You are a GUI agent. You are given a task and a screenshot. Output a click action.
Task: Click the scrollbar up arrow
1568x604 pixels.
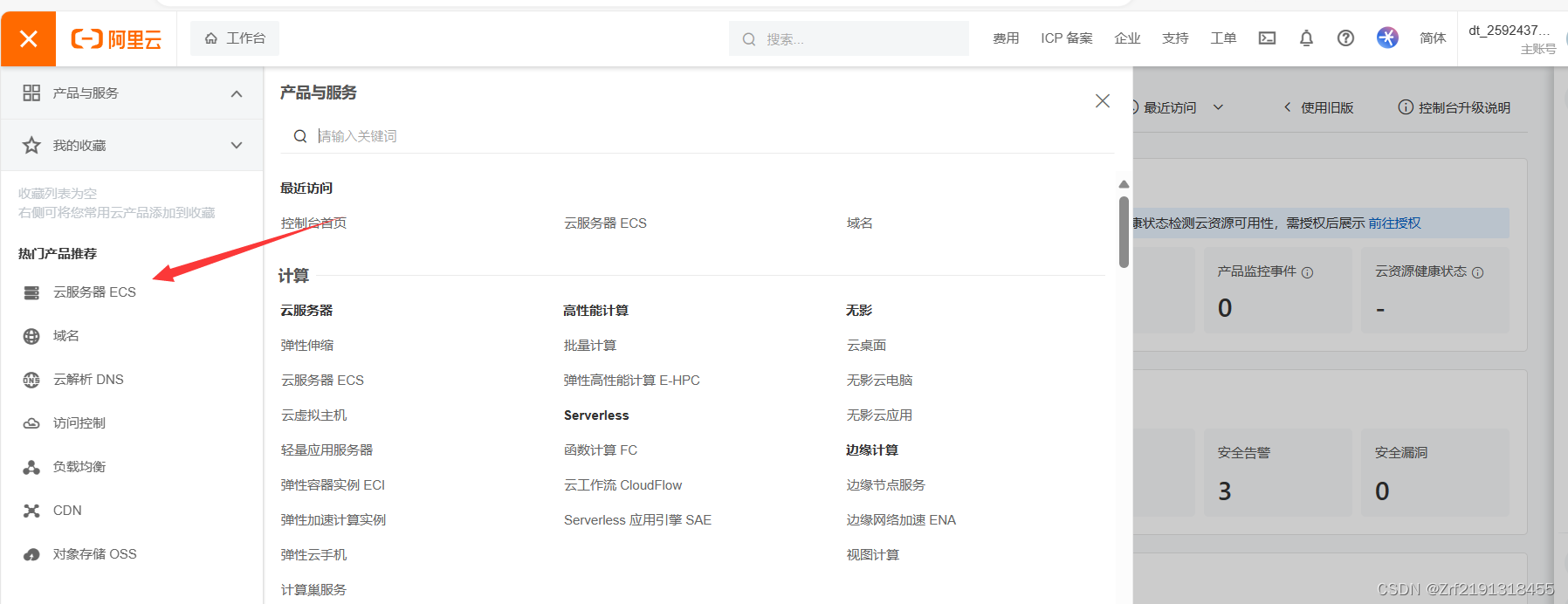coord(1124,184)
